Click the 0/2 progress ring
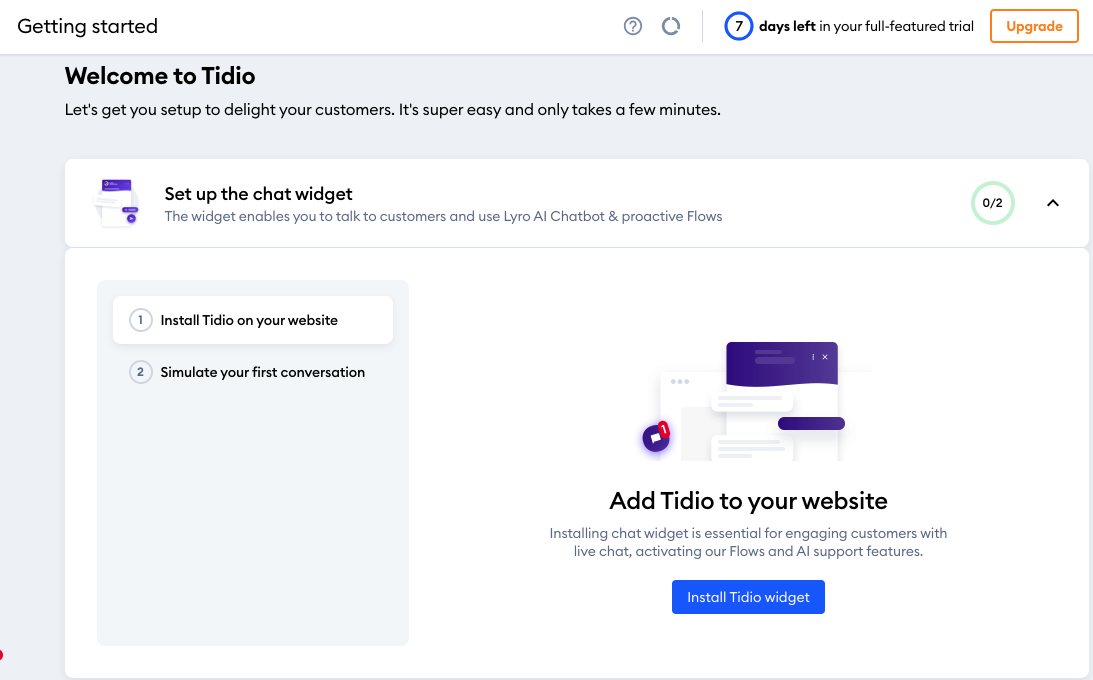 (x=992, y=203)
